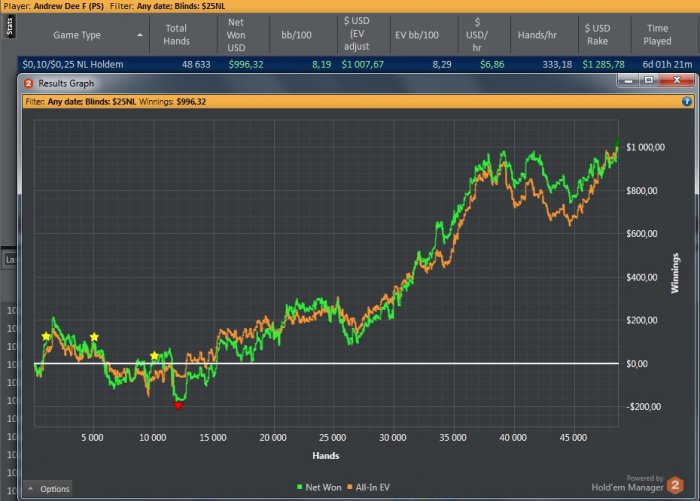Viewport: 700px width, 501px height.
Task: Click the first yellow star marker on the graph
Action: (46, 337)
